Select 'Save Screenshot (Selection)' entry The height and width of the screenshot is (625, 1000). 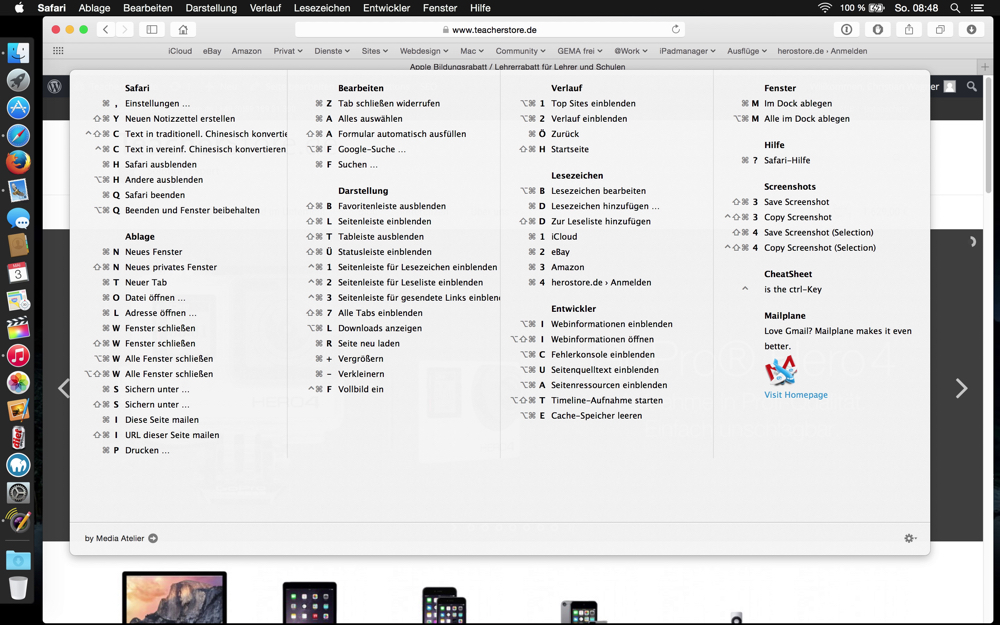(x=819, y=233)
